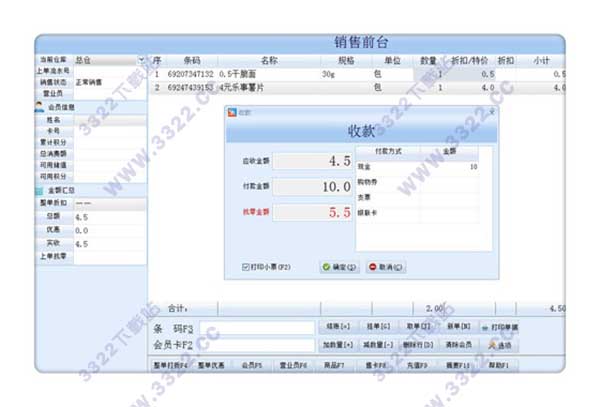Click the 取单[Z] retrieve order button

coord(418,327)
